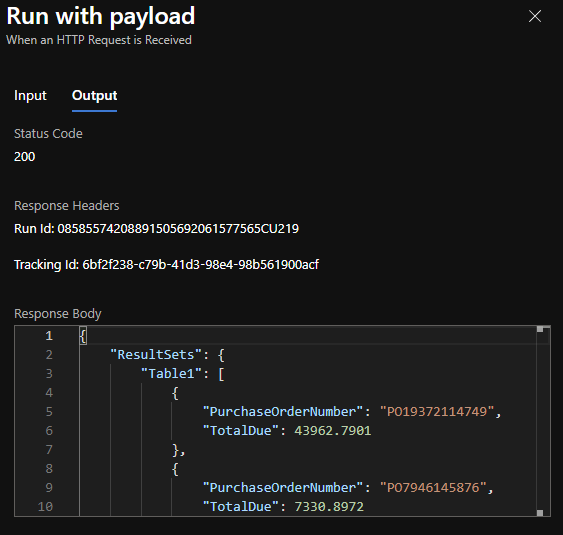Click line number 1 in response body
563x535 pixels.
[49, 336]
